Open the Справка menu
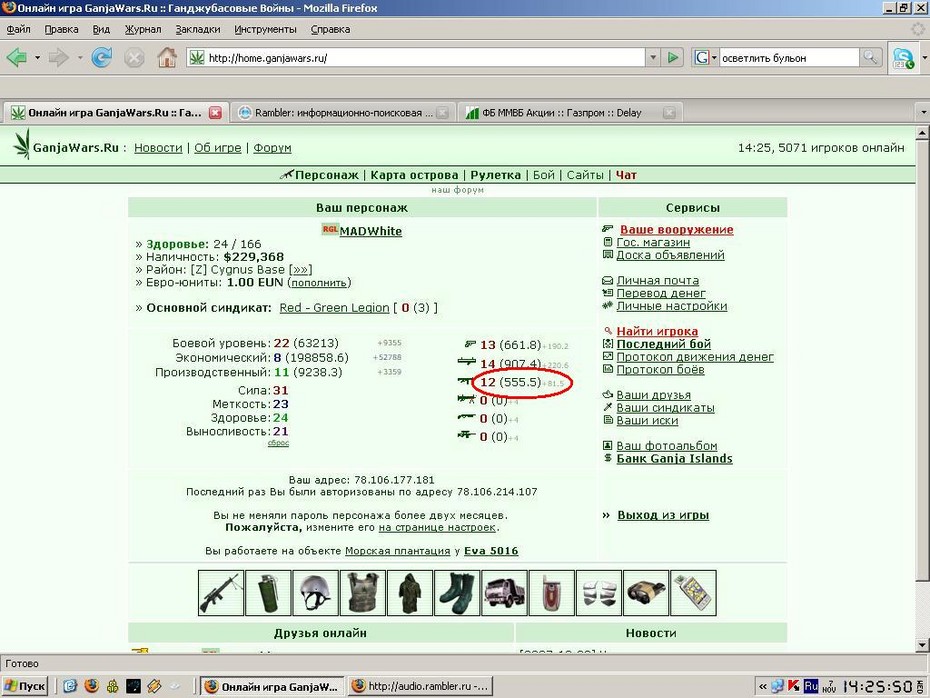Screen dimensions: 930x698 coord(330,29)
